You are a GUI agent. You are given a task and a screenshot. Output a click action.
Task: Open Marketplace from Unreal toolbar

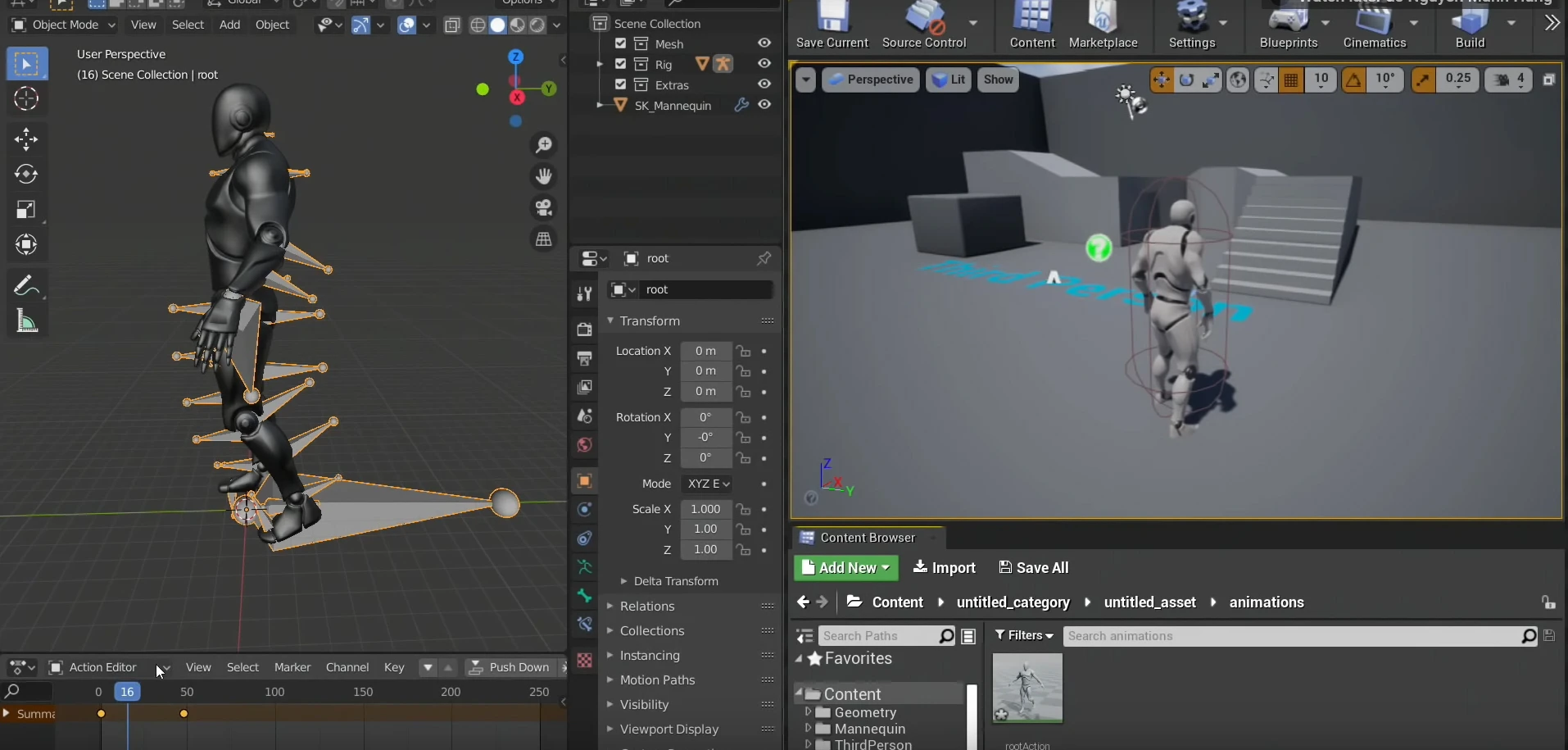click(x=1103, y=25)
